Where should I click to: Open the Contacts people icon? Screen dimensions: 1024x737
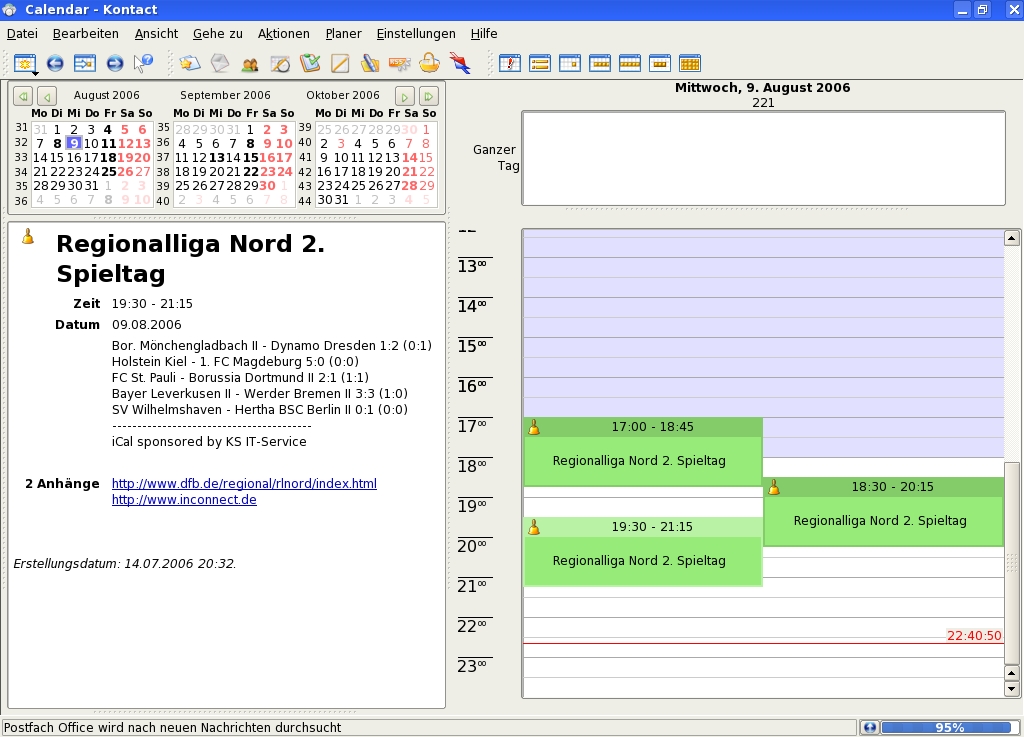click(249, 63)
